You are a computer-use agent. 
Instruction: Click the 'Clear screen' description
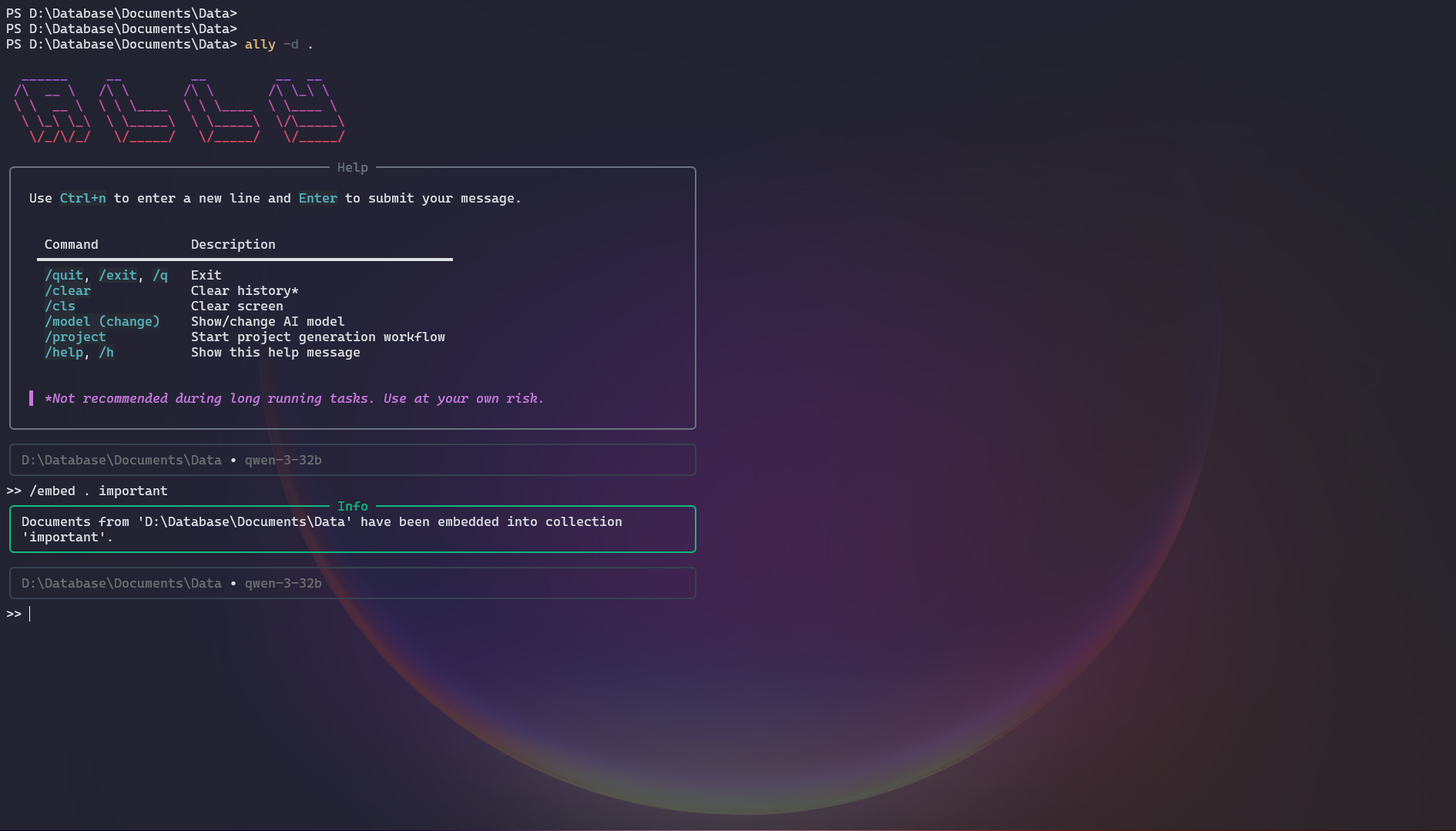(x=237, y=307)
